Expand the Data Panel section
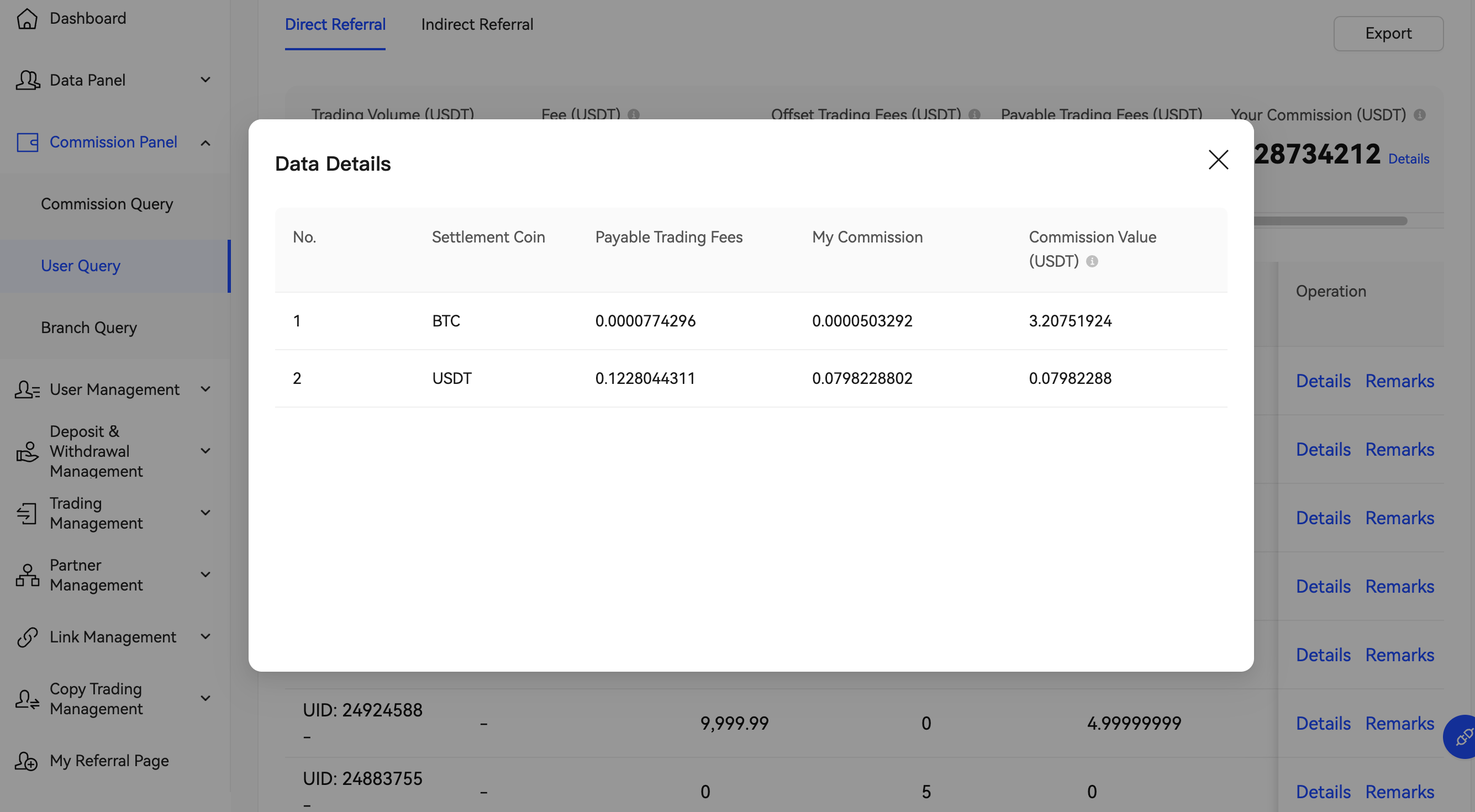 (206, 80)
